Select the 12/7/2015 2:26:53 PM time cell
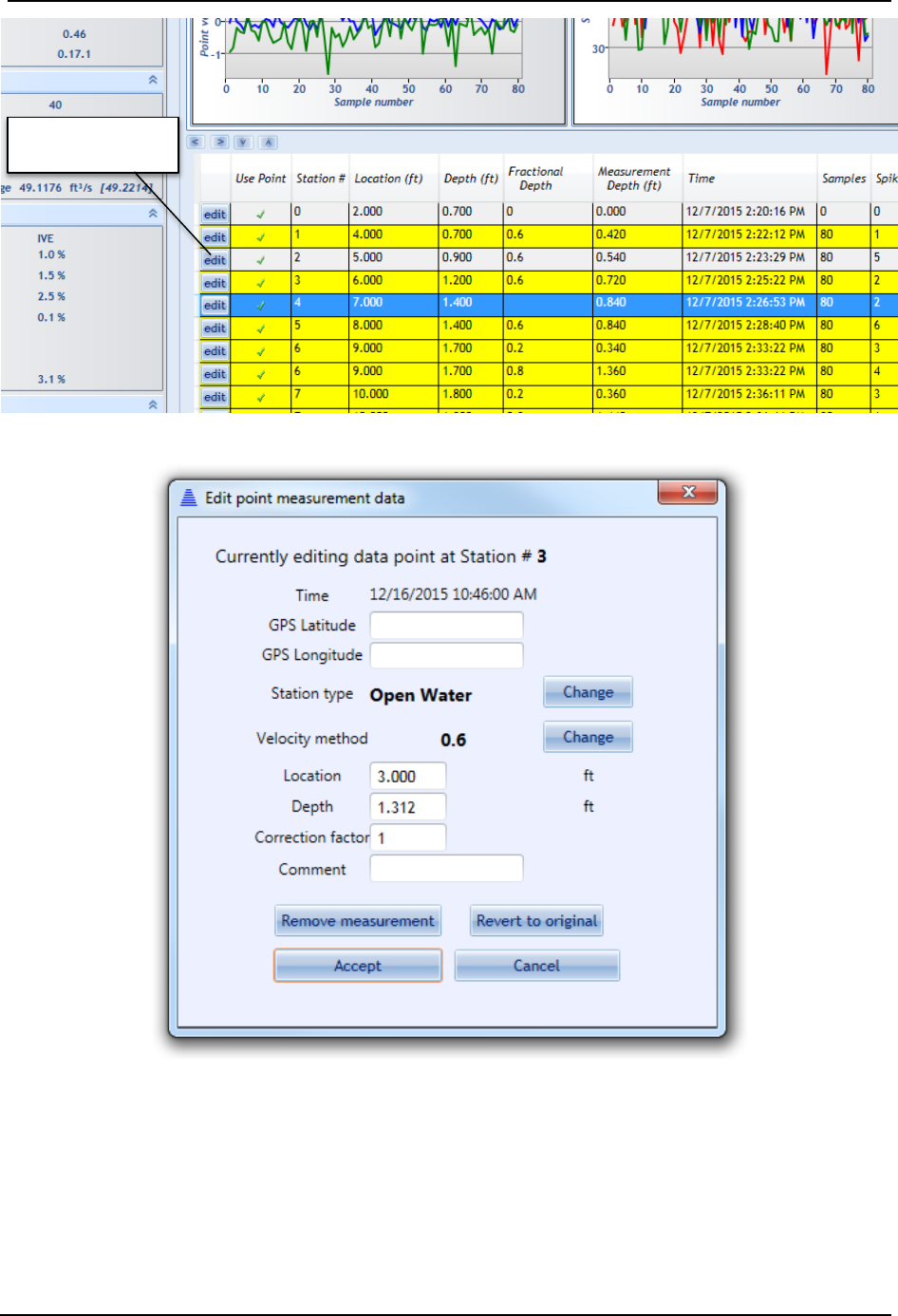 click(x=749, y=303)
